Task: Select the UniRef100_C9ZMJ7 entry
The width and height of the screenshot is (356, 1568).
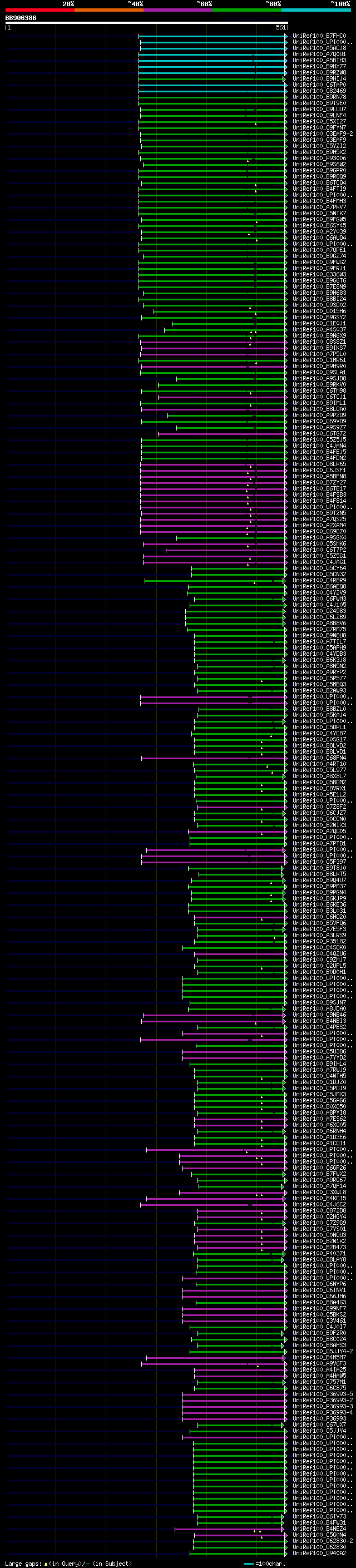Action: 319,960
